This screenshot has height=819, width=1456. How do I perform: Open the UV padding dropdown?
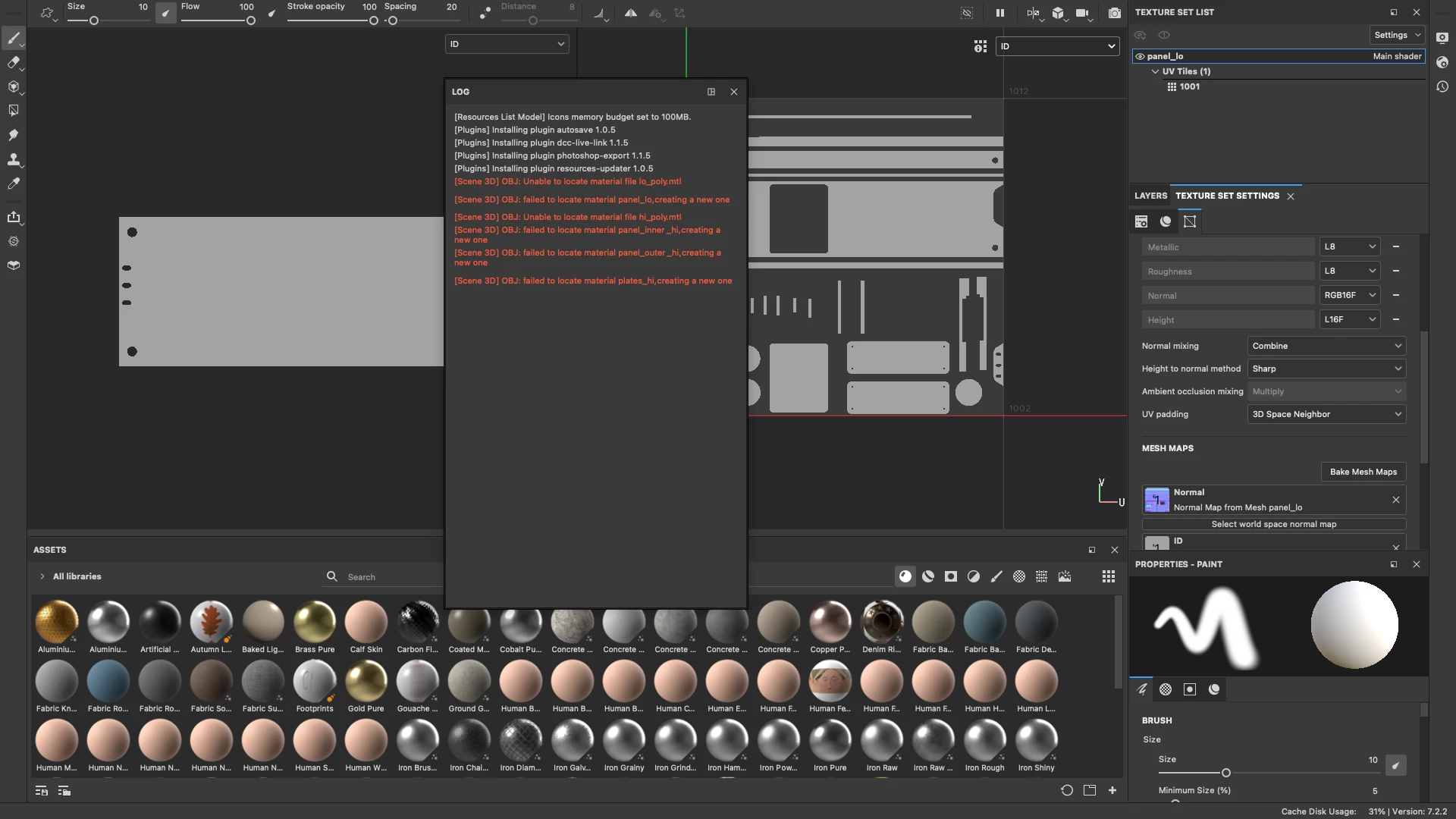point(1326,414)
